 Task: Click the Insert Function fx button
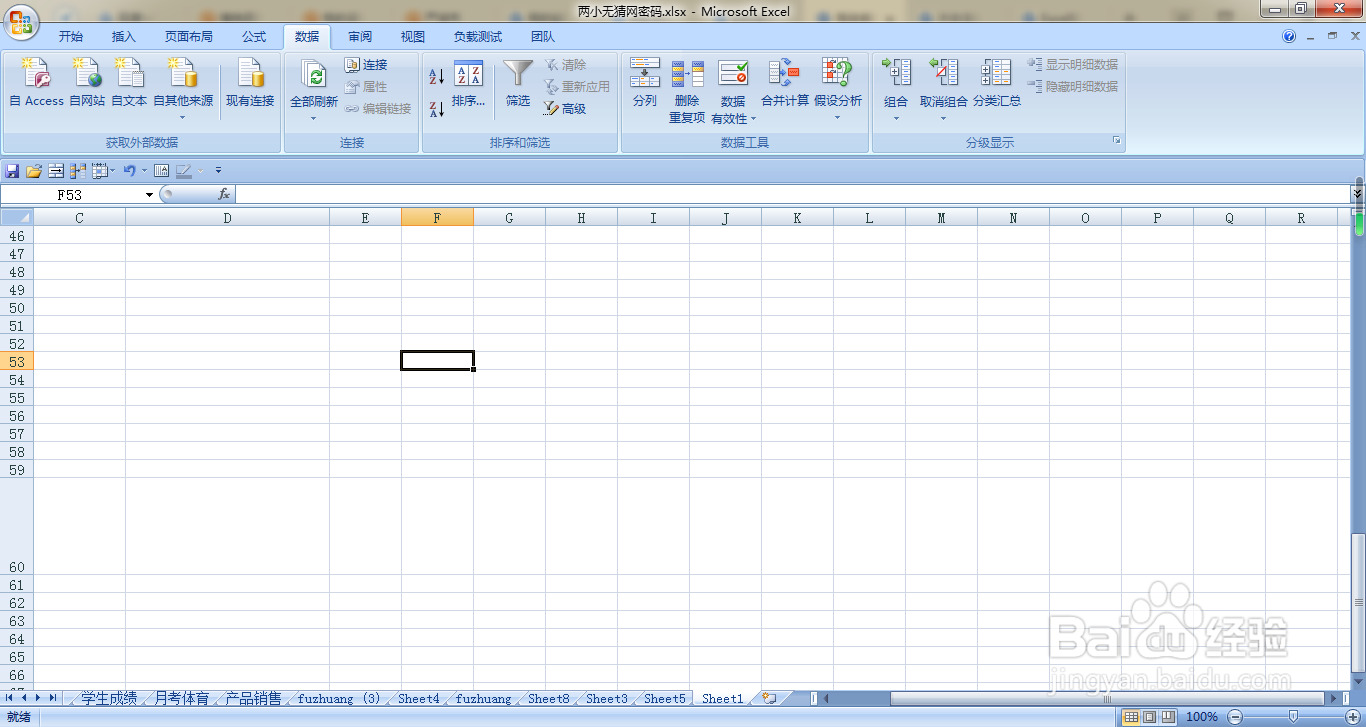224,194
